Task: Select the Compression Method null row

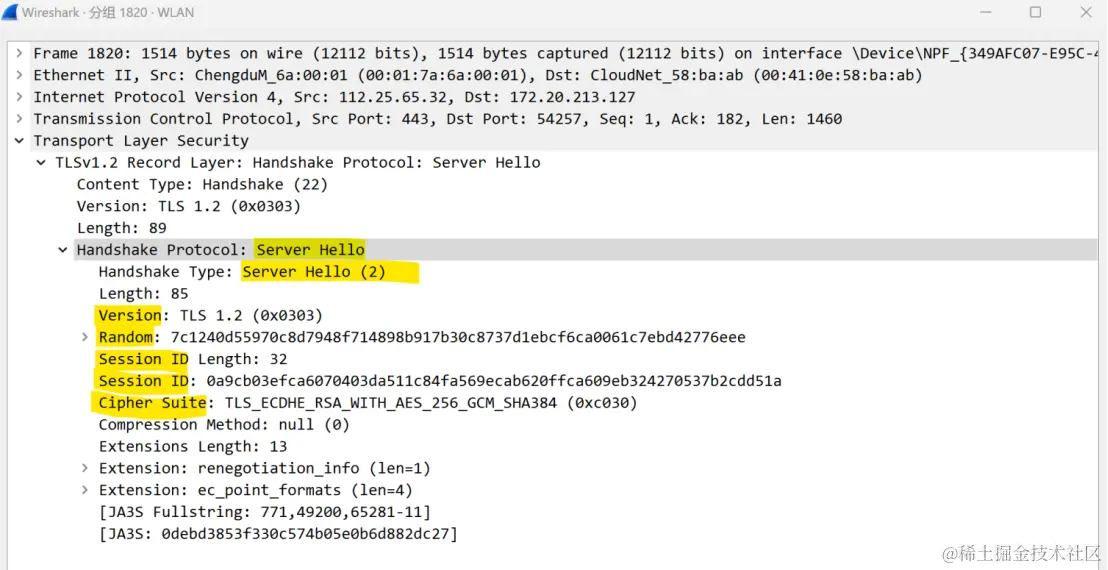Action: tap(225, 425)
